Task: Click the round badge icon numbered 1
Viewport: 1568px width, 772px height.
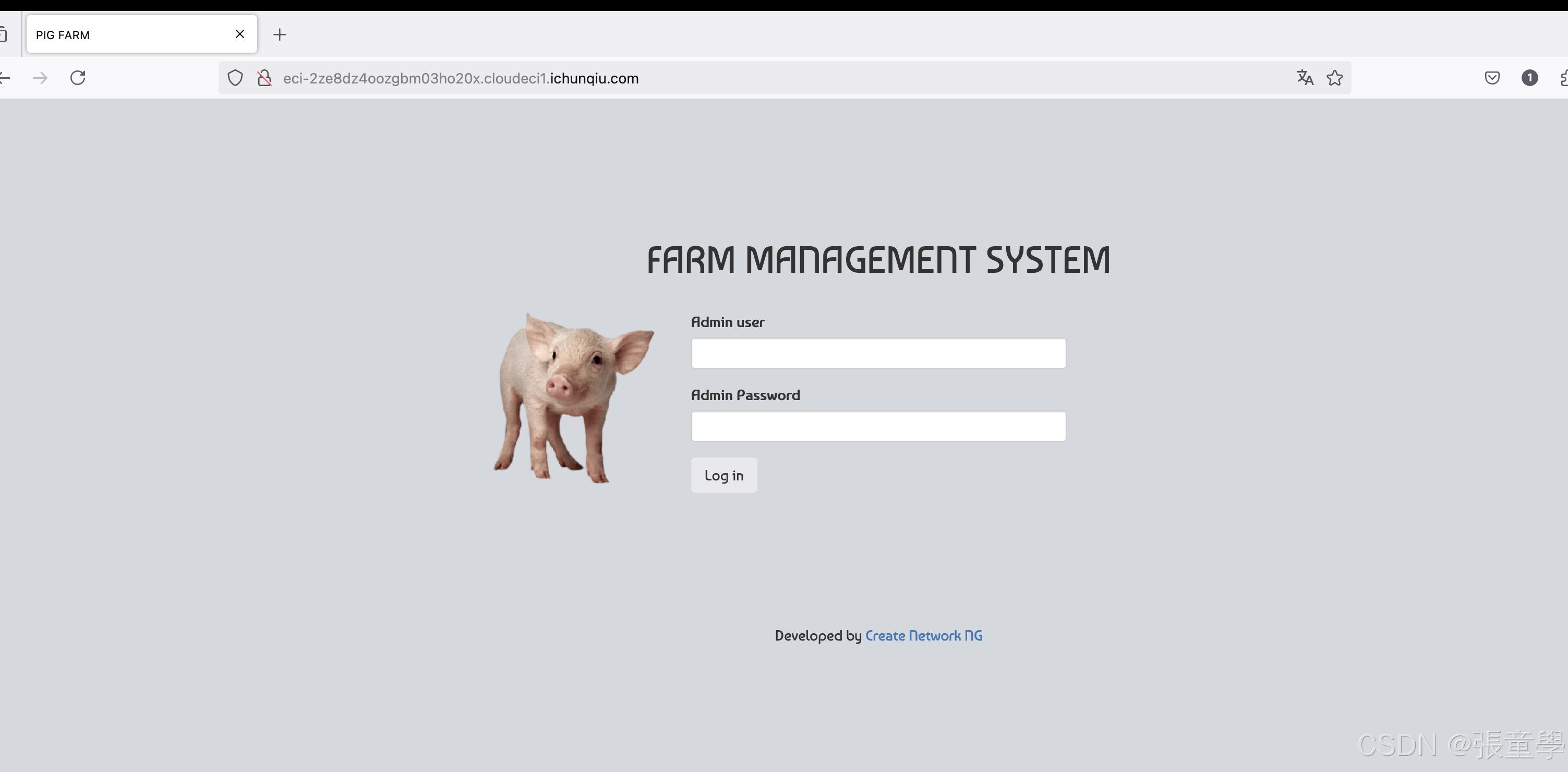Action: tap(1529, 78)
